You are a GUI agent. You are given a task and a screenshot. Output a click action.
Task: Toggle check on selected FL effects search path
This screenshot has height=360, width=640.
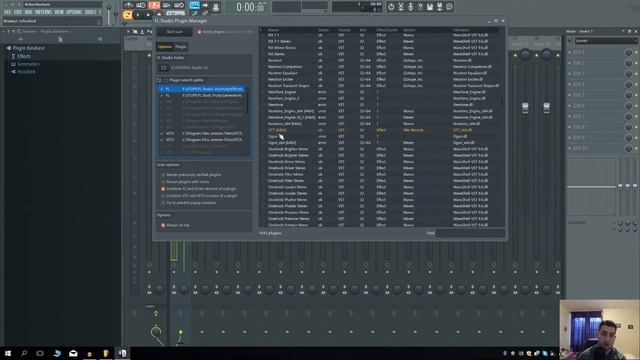pyautogui.click(x=162, y=89)
